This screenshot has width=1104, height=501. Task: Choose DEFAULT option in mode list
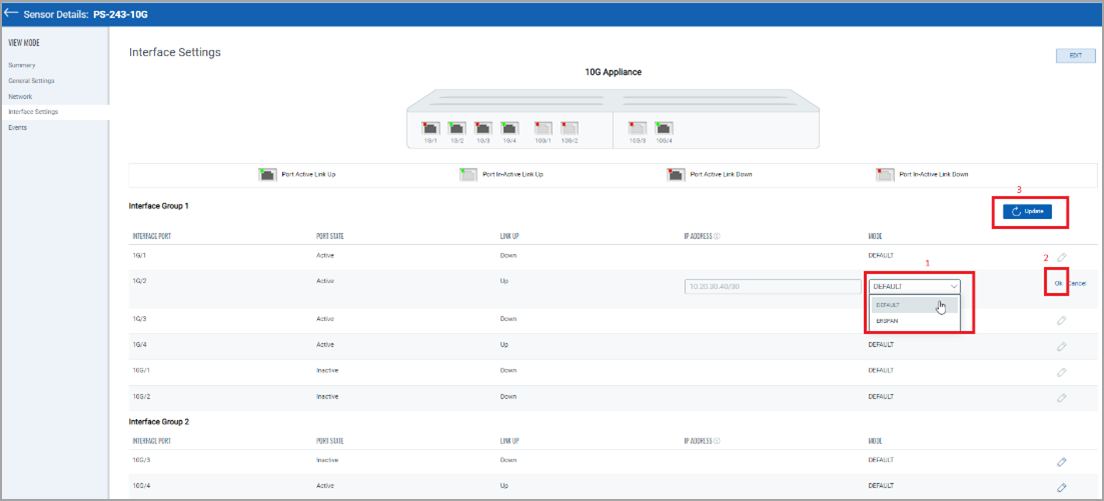887,305
